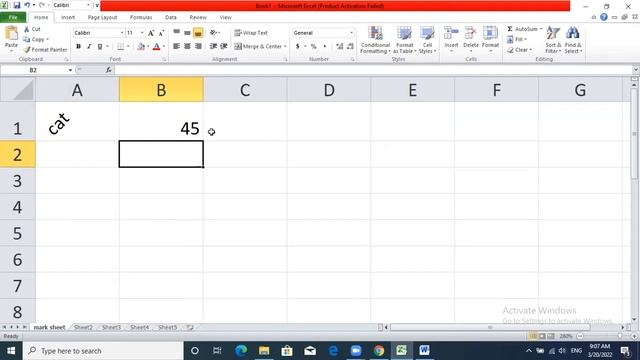Open the File tab
The image size is (640, 360).
click(13, 17)
